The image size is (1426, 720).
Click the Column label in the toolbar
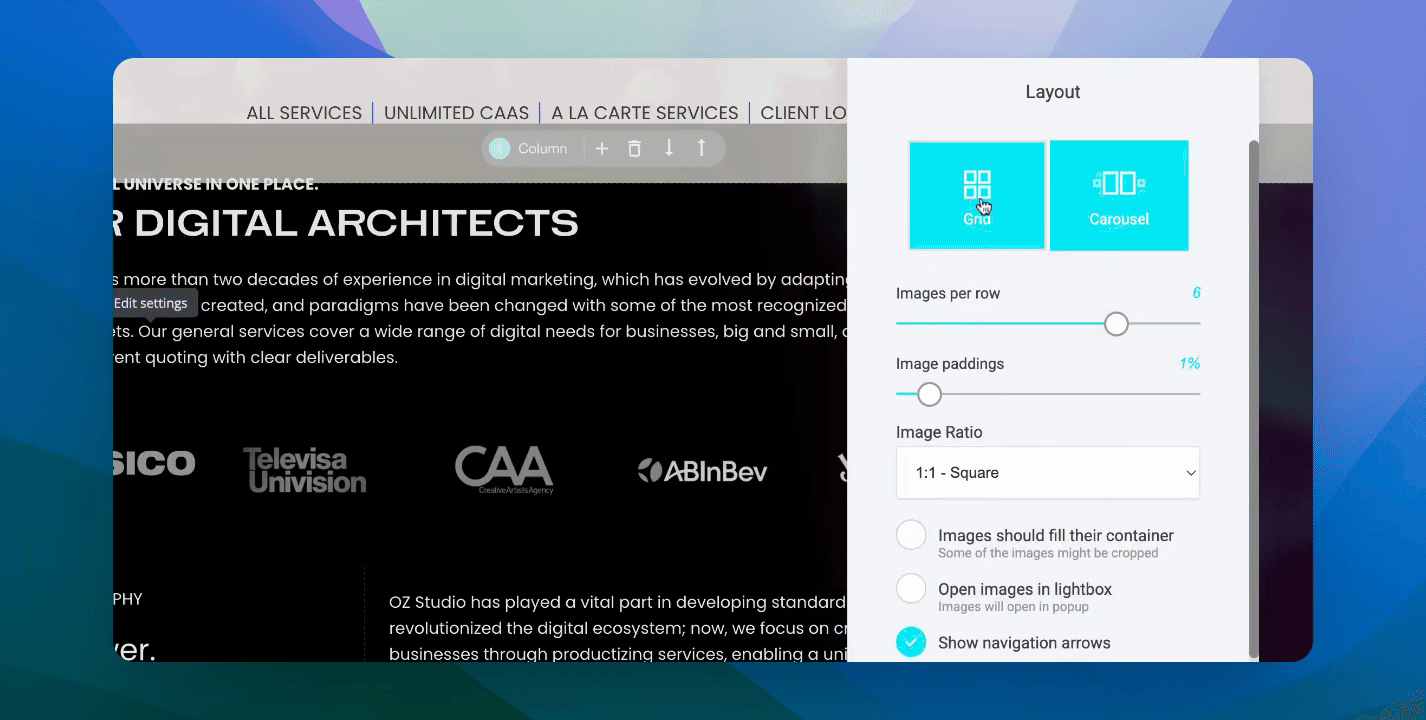tap(543, 149)
